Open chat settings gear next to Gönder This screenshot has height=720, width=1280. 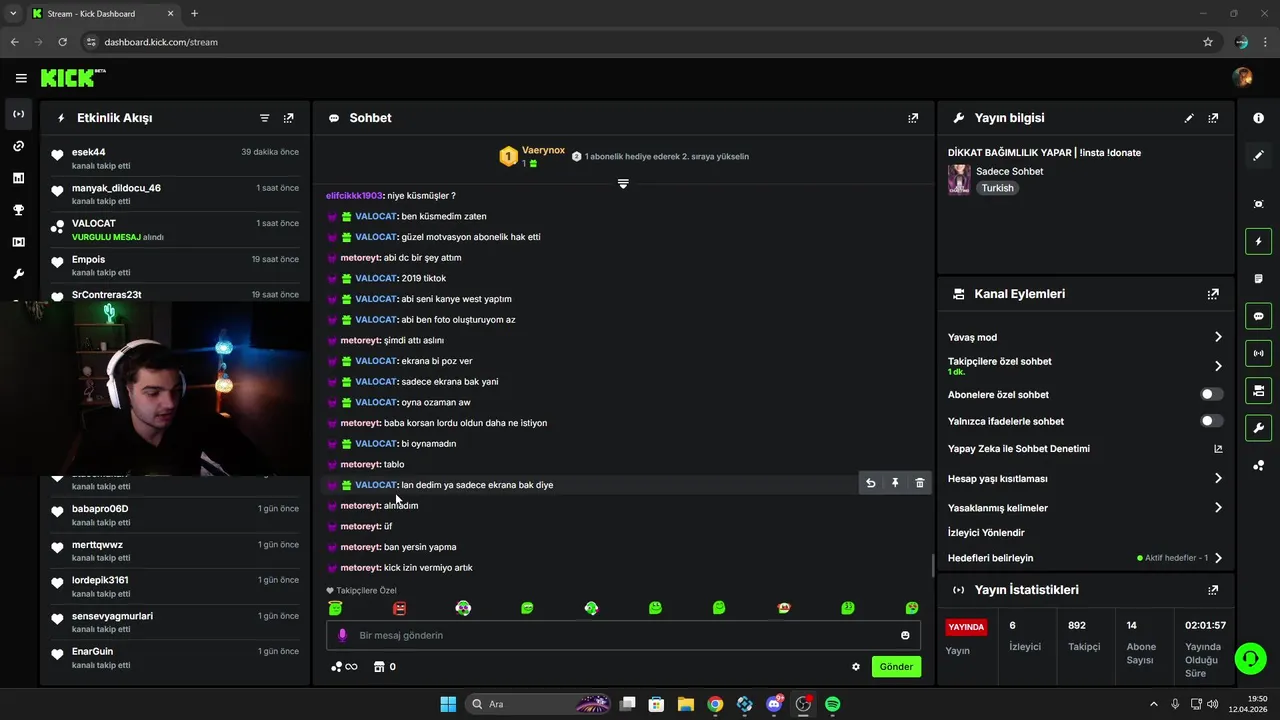pyautogui.click(x=856, y=667)
